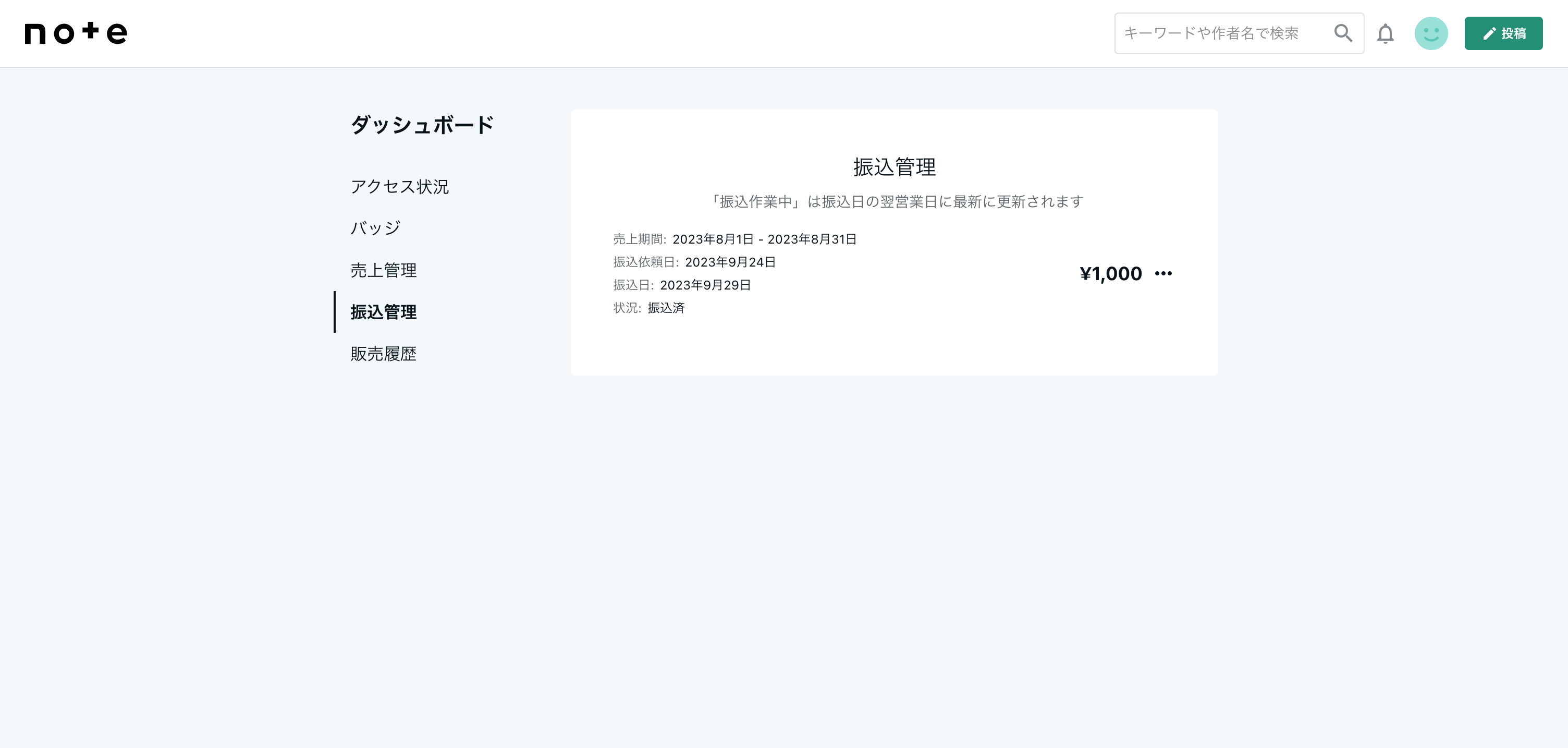
Task: Click the 振込済 status value
Action: (x=666, y=308)
